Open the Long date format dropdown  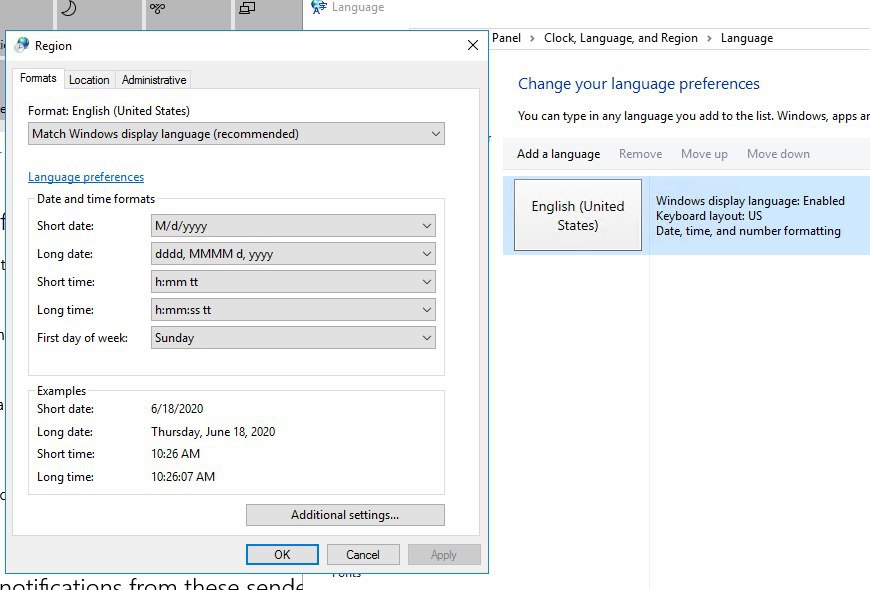[293, 254]
